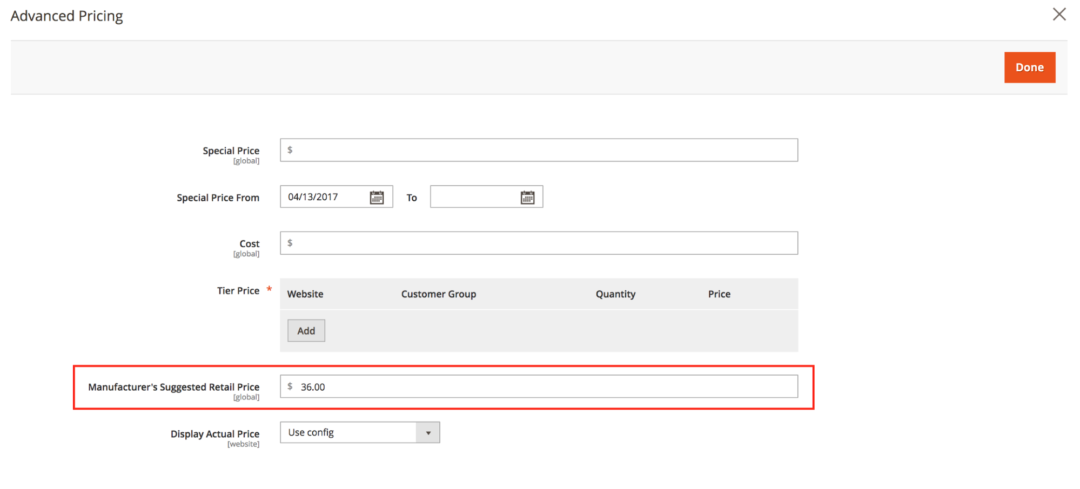
Task: Click the empty To date field
Action: point(473,197)
